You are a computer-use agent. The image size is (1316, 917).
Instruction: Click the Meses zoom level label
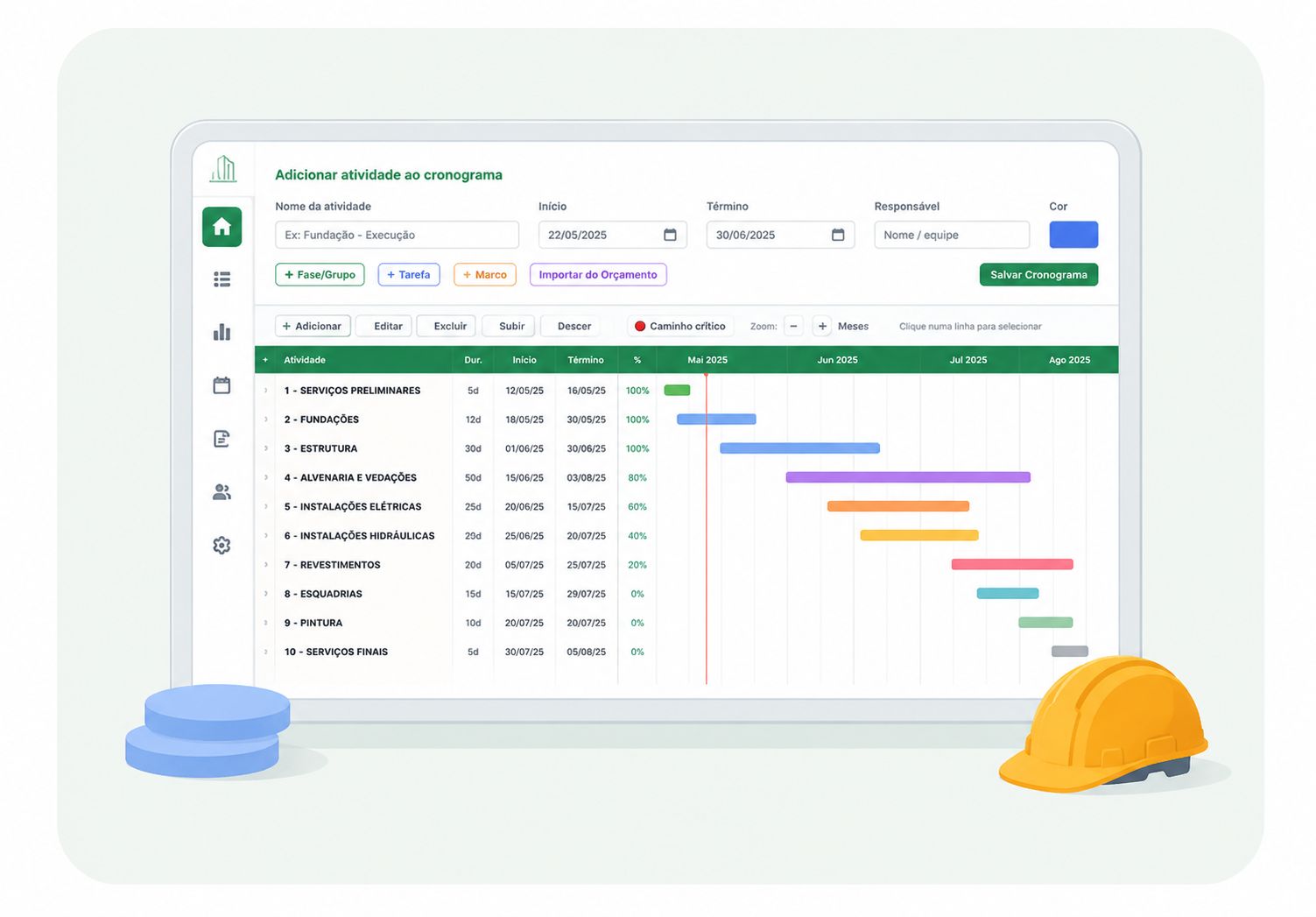point(853,326)
